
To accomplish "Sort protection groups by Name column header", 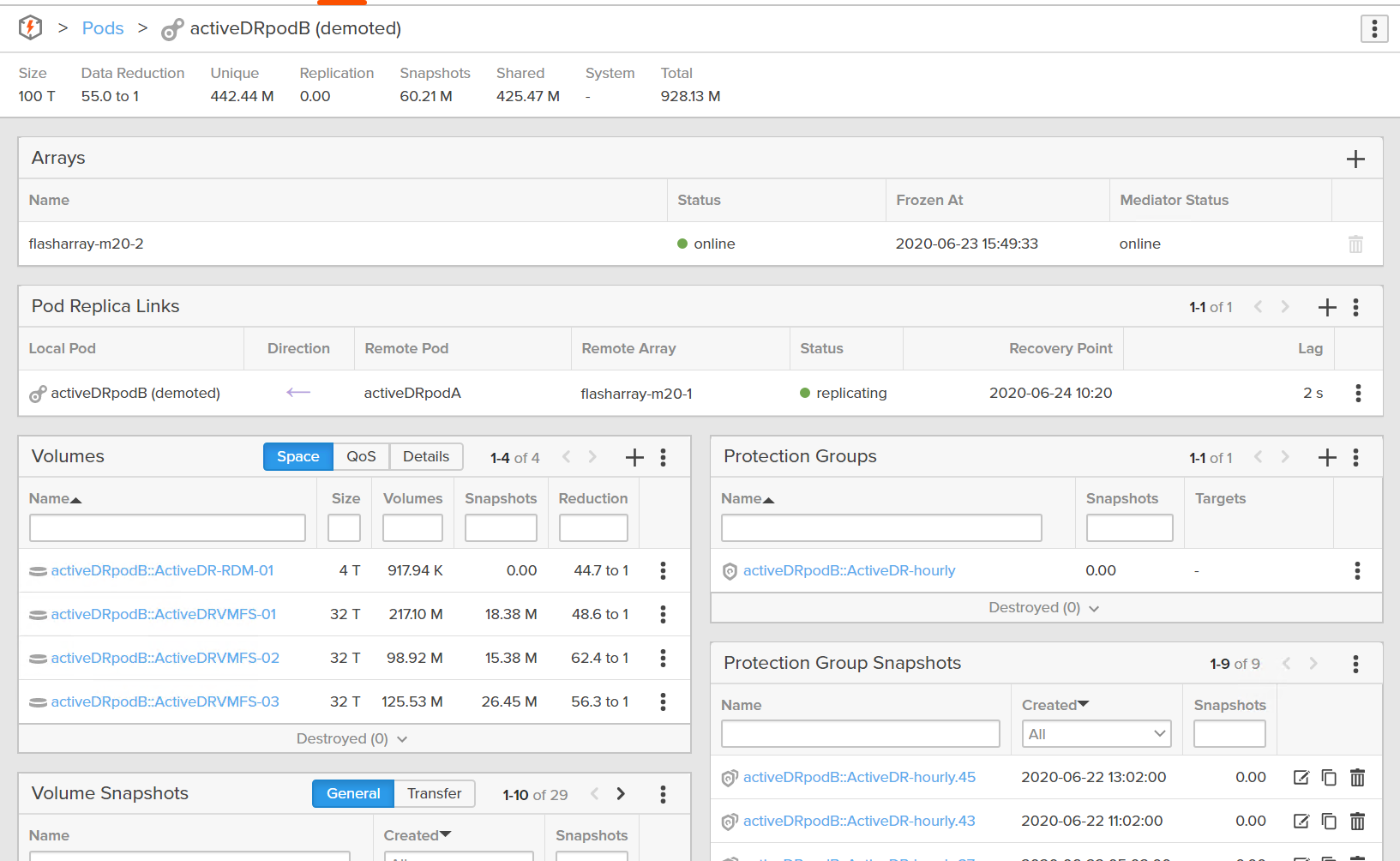I will pos(748,498).
